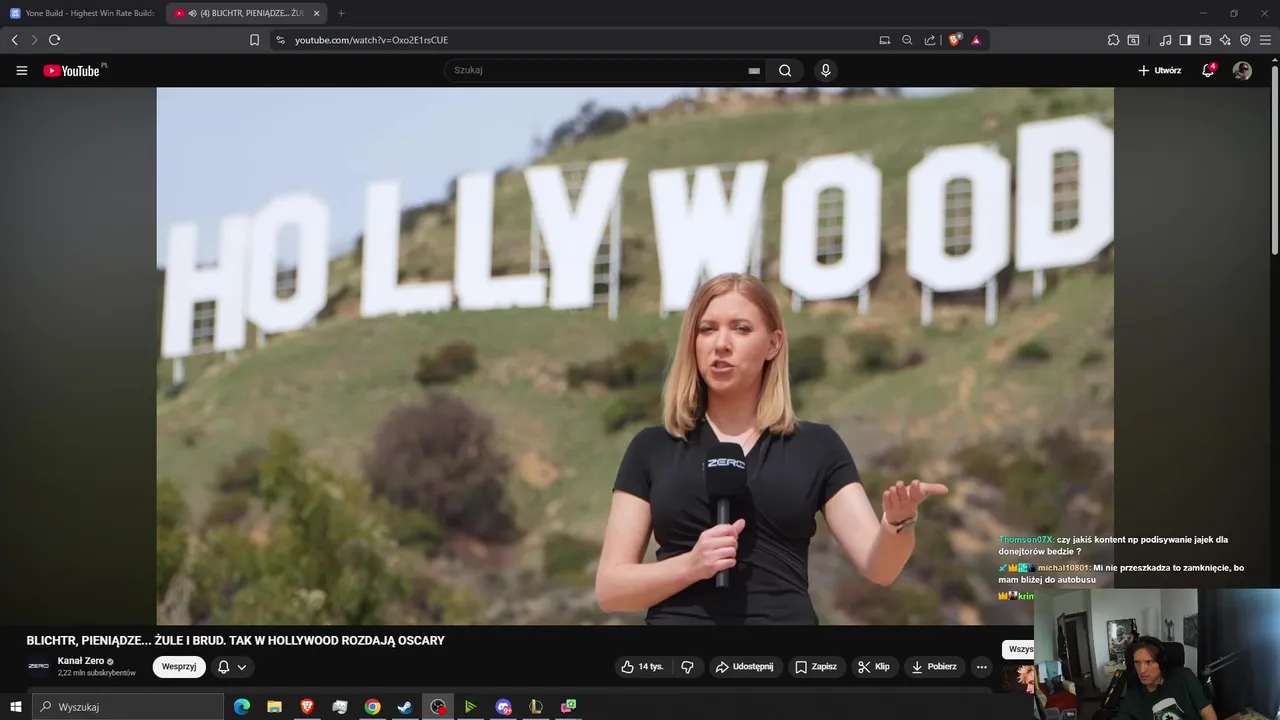
Task: Create a clip with the Klip button
Action: pos(874,667)
